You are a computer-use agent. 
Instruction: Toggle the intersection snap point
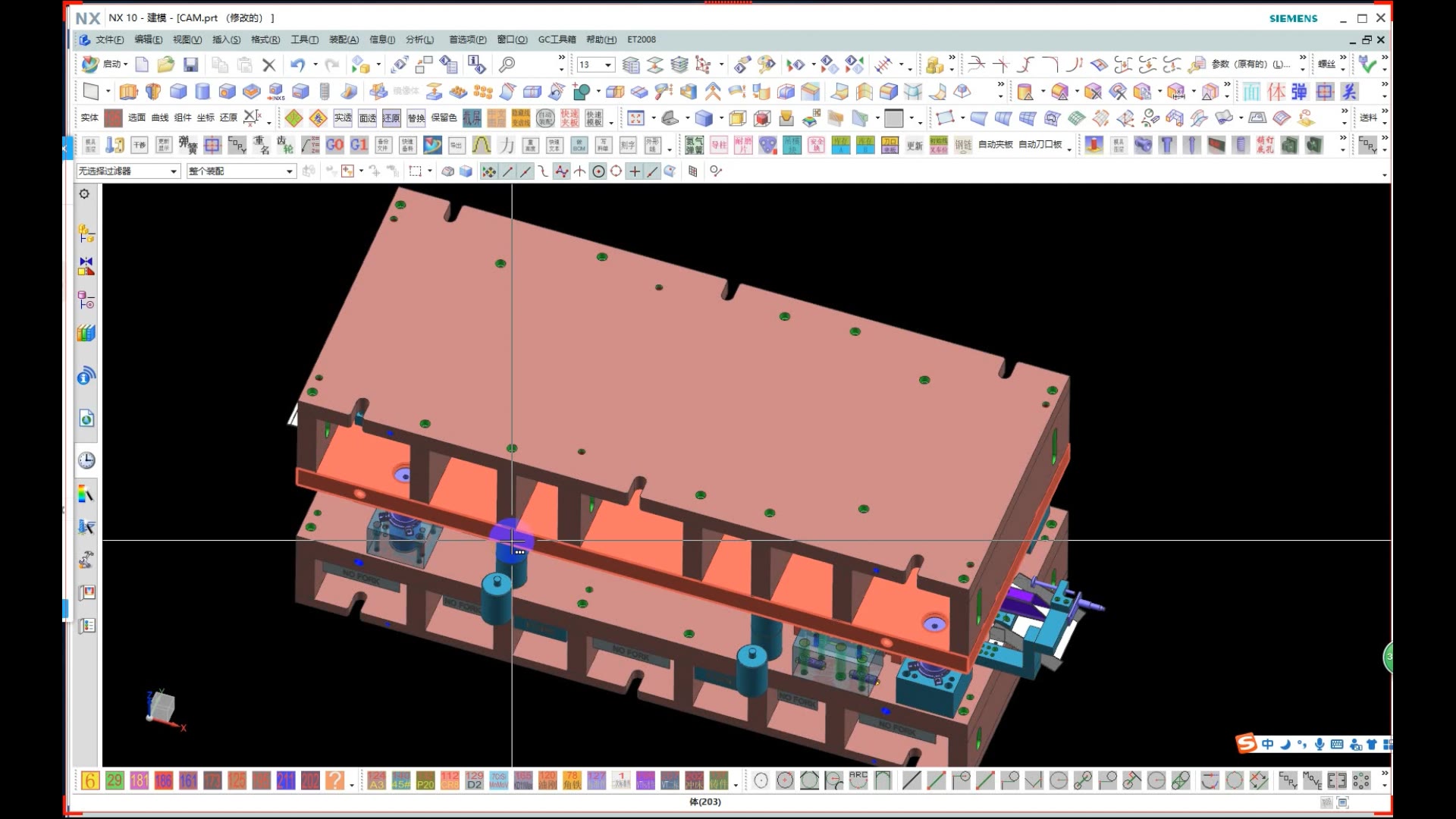[579, 171]
